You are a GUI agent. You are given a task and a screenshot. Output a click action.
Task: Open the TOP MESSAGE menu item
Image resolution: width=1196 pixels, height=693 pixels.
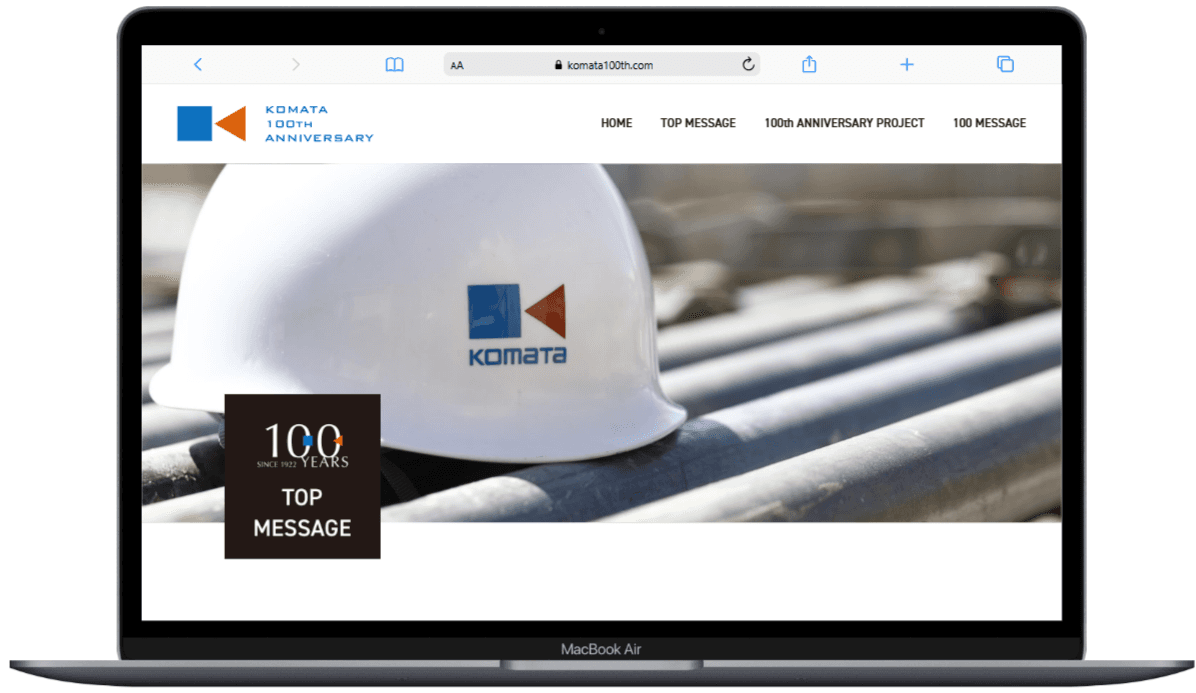point(698,123)
